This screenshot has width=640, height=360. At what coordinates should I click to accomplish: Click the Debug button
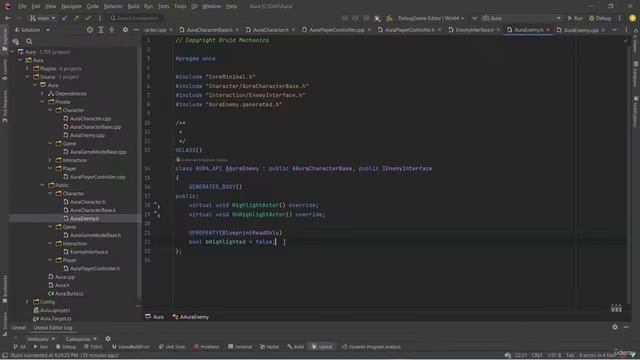600,18
